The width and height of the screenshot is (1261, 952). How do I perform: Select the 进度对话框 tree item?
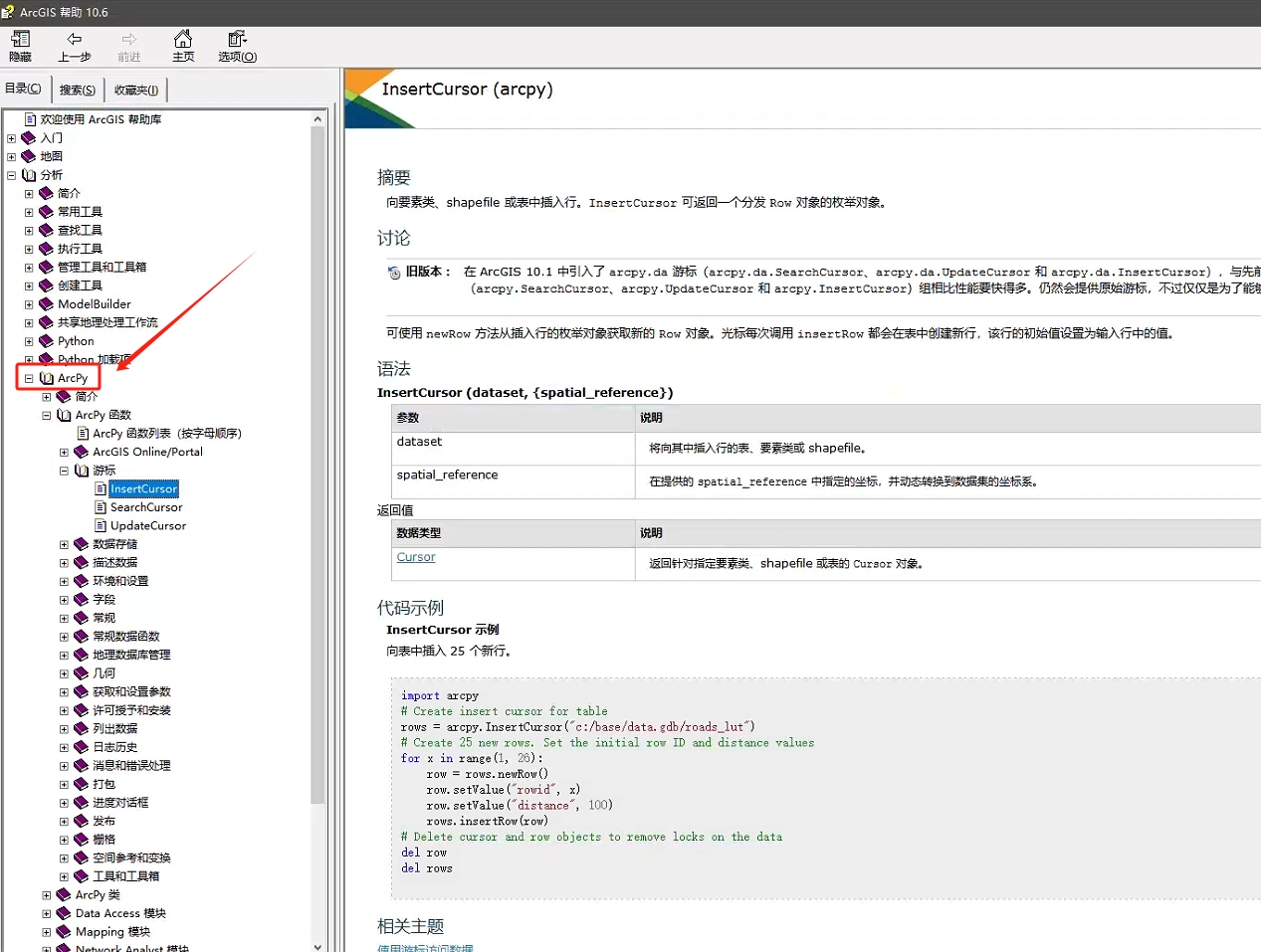point(120,803)
